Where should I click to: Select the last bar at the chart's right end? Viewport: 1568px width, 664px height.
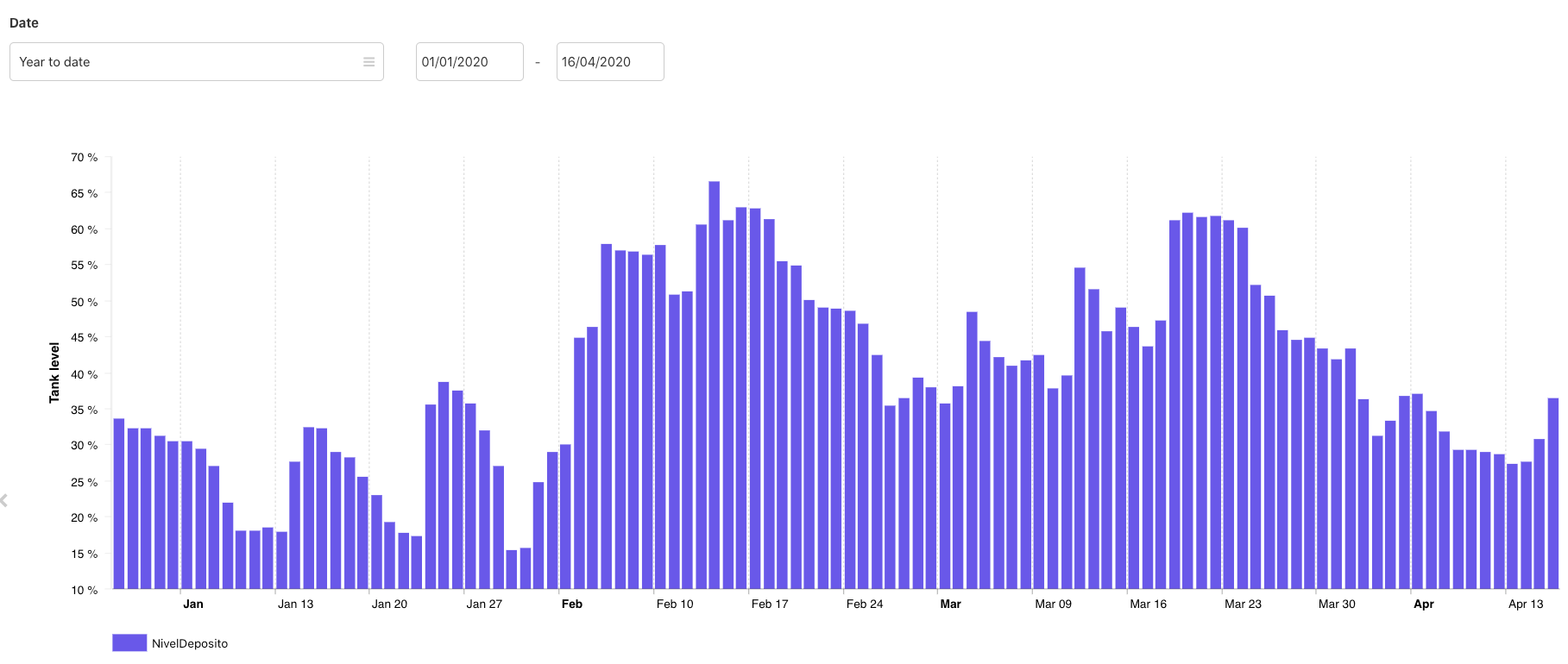click(1553, 493)
